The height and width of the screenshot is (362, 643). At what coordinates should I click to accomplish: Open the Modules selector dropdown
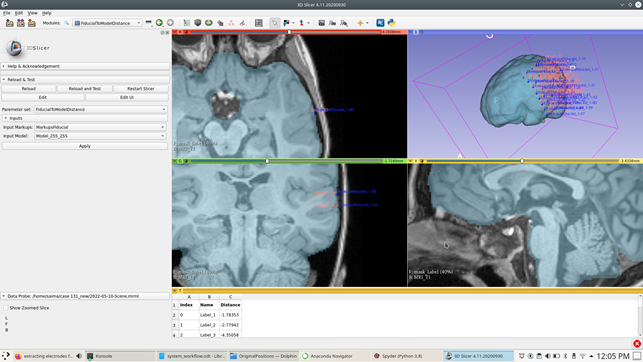107,23
